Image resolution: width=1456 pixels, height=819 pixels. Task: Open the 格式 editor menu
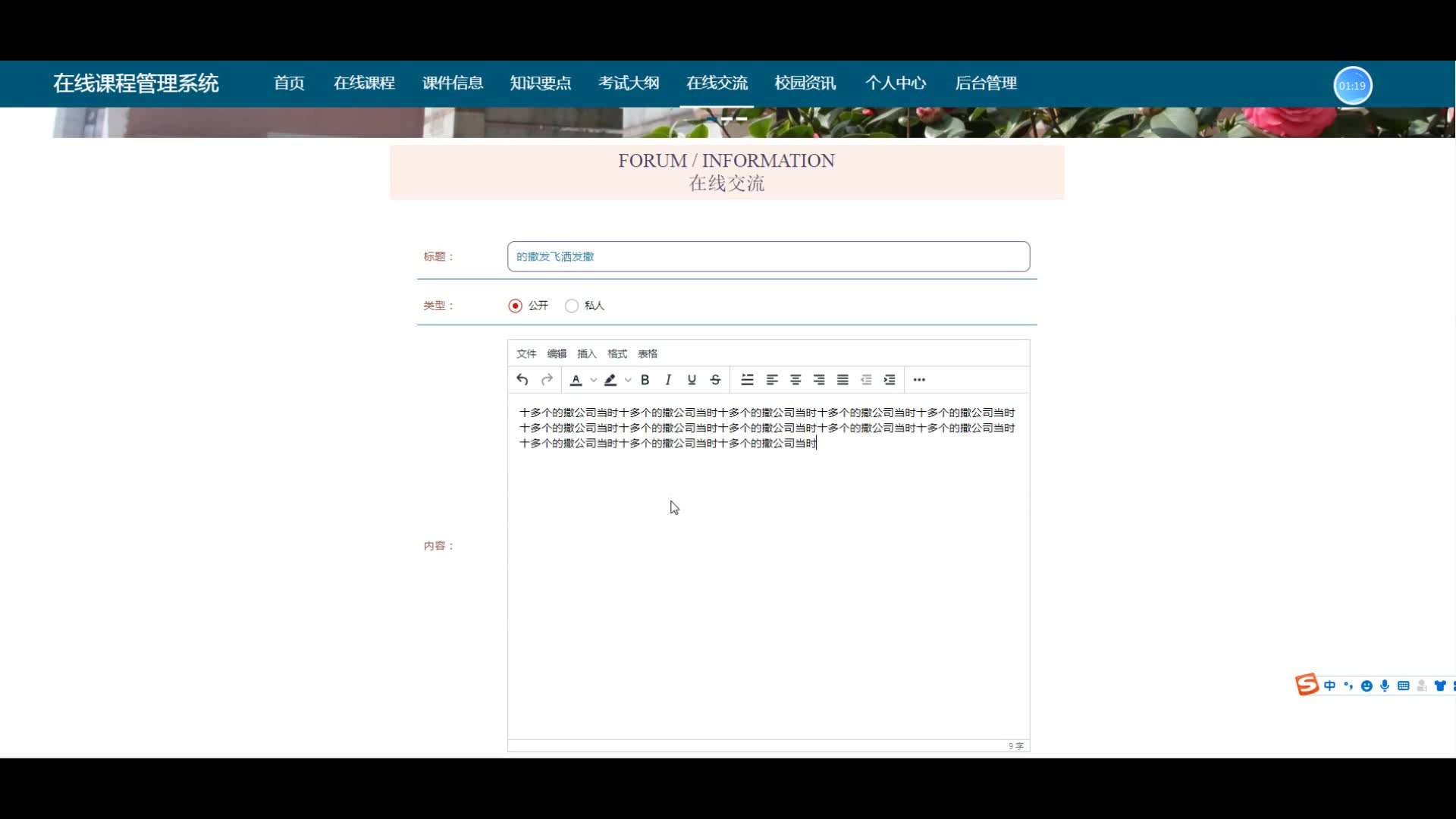[617, 354]
